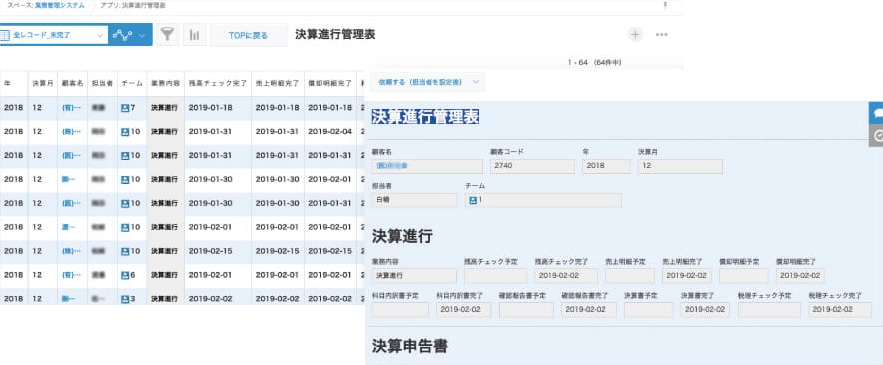Click the 残高チェック完了 date field
The width and height of the screenshot is (883, 365).
pyautogui.click(x=566, y=275)
